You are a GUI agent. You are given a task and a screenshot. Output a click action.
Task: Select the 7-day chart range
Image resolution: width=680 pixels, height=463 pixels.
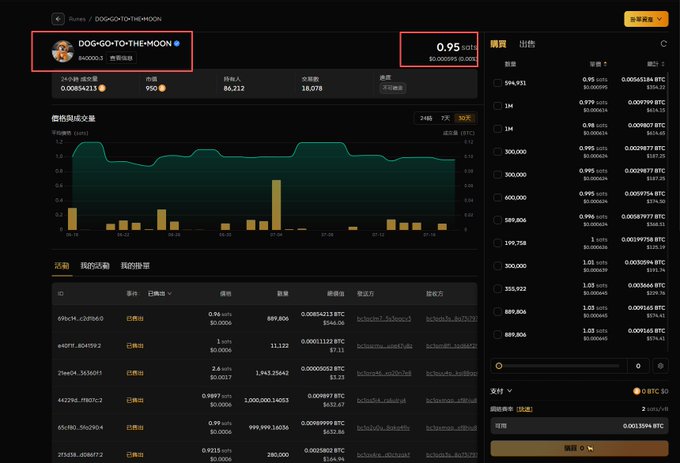(x=445, y=118)
